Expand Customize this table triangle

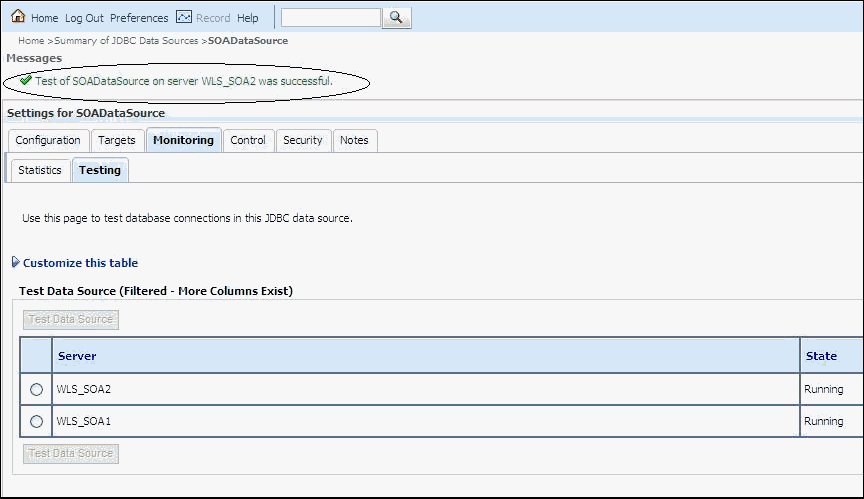point(15,263)
